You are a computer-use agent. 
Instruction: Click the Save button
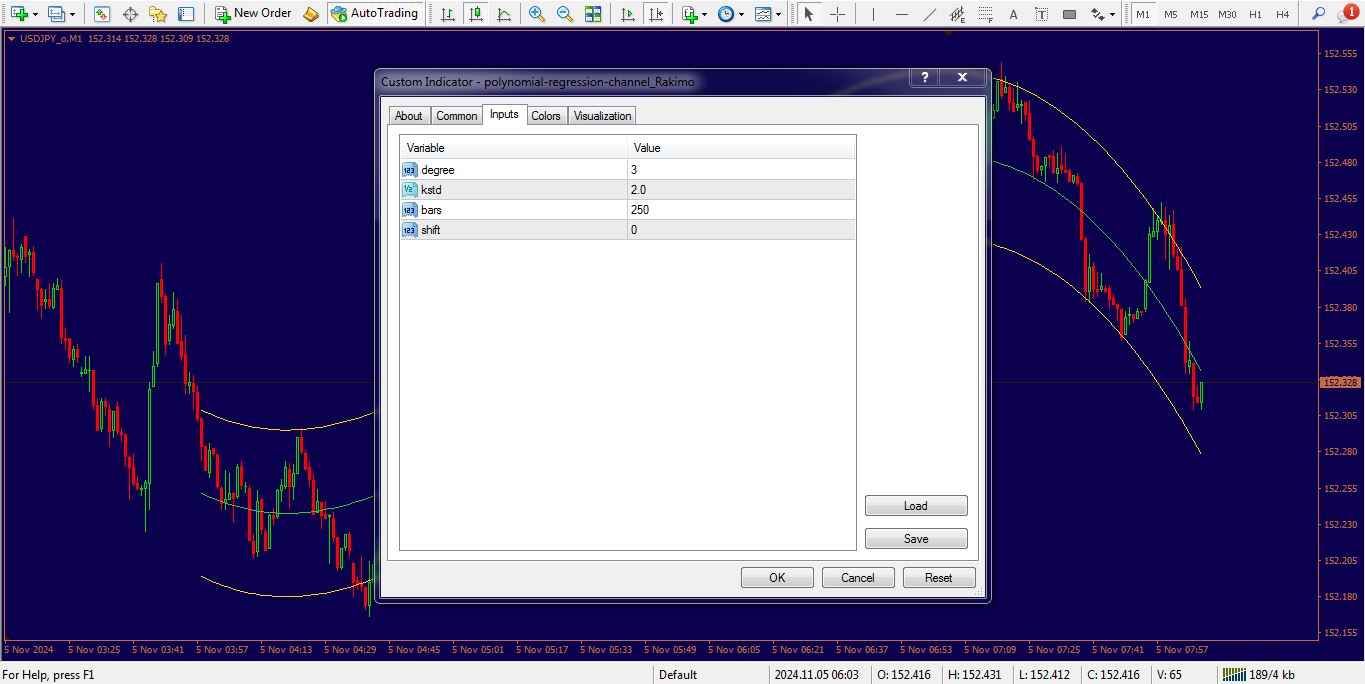[916, 539]
